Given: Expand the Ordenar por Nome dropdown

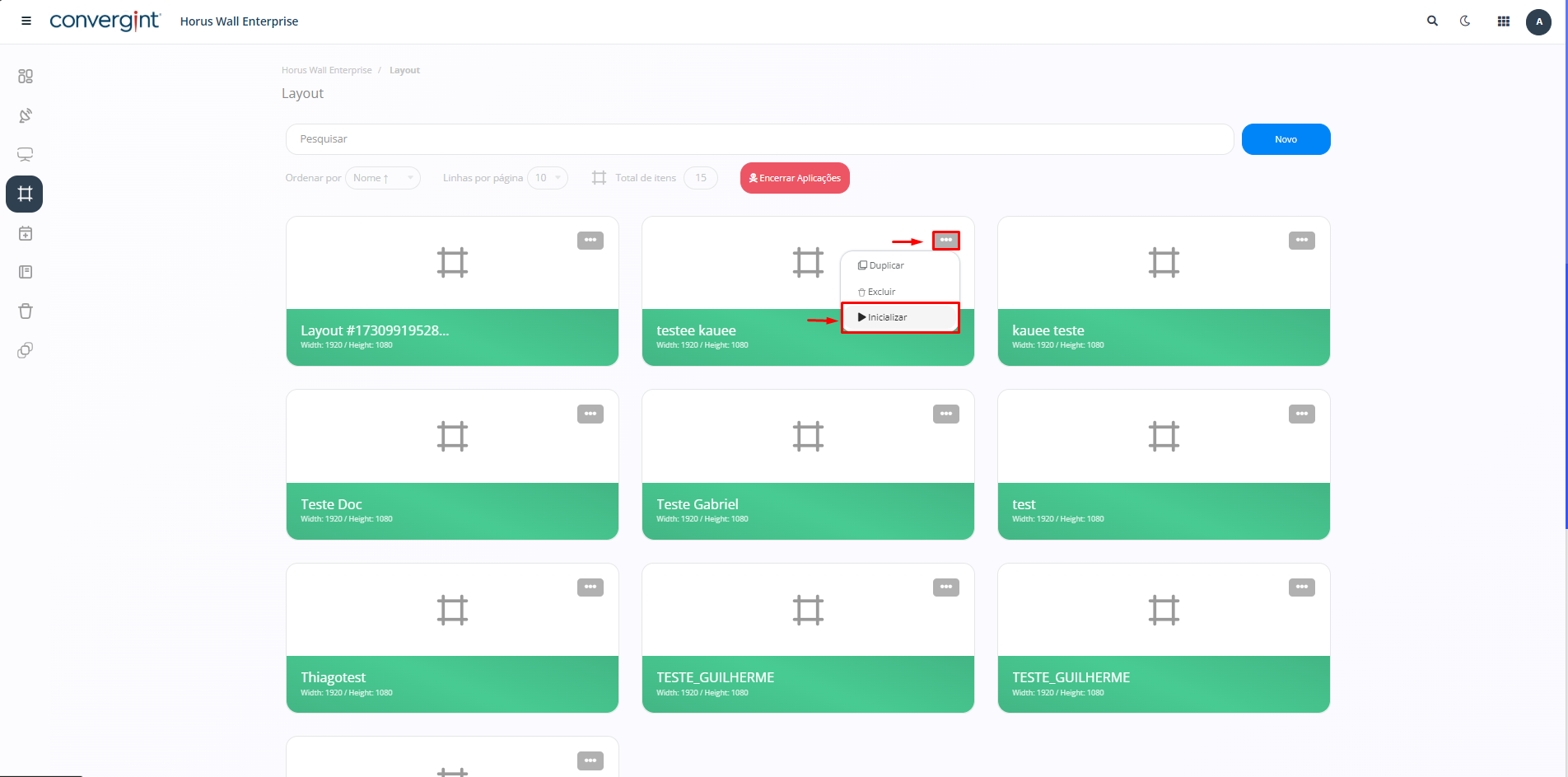Looking at the screenshot, I should pyautogui.click(x=383, y=178).
